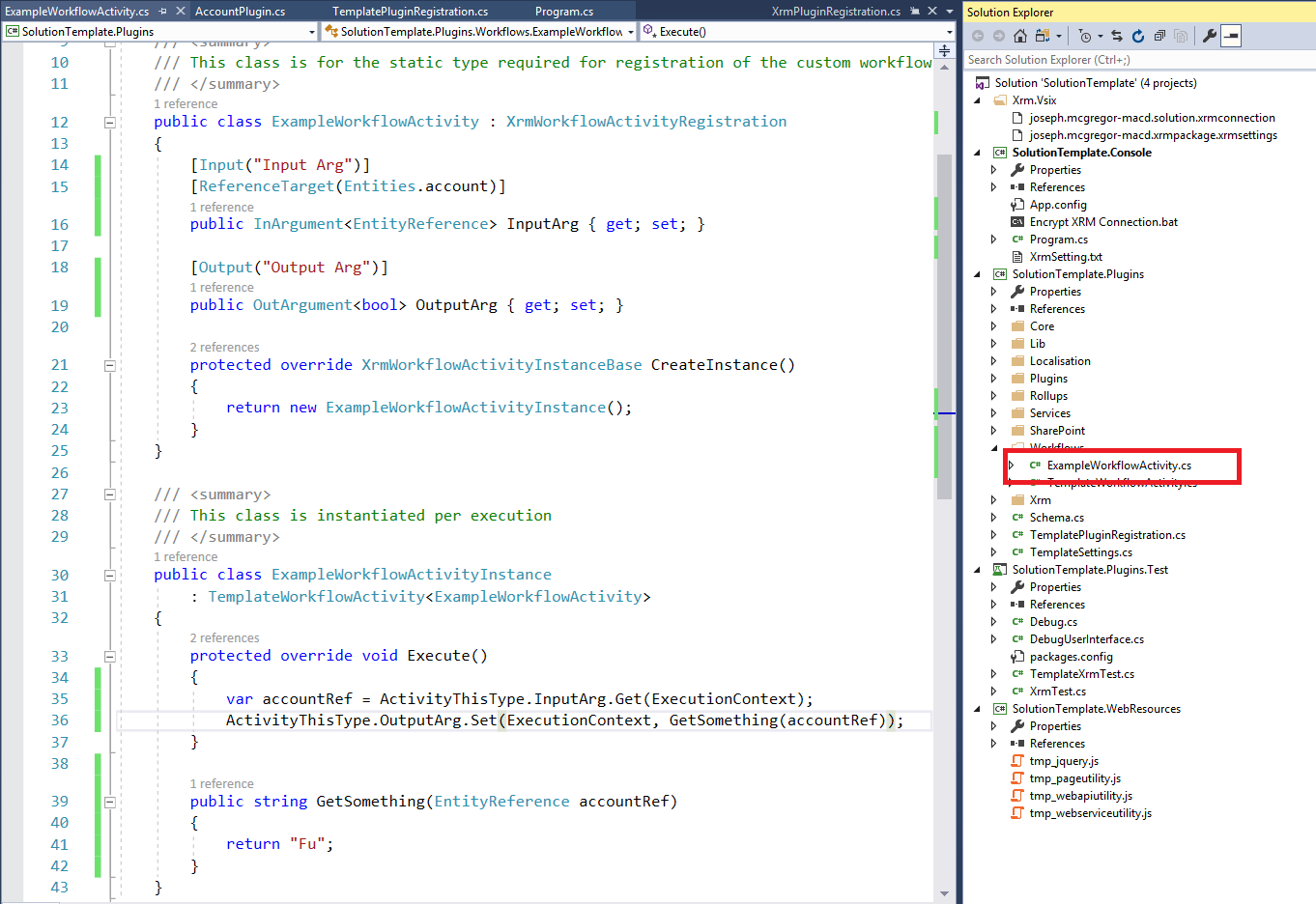Open the Execute() member dropdown

[x=950, y=32]
